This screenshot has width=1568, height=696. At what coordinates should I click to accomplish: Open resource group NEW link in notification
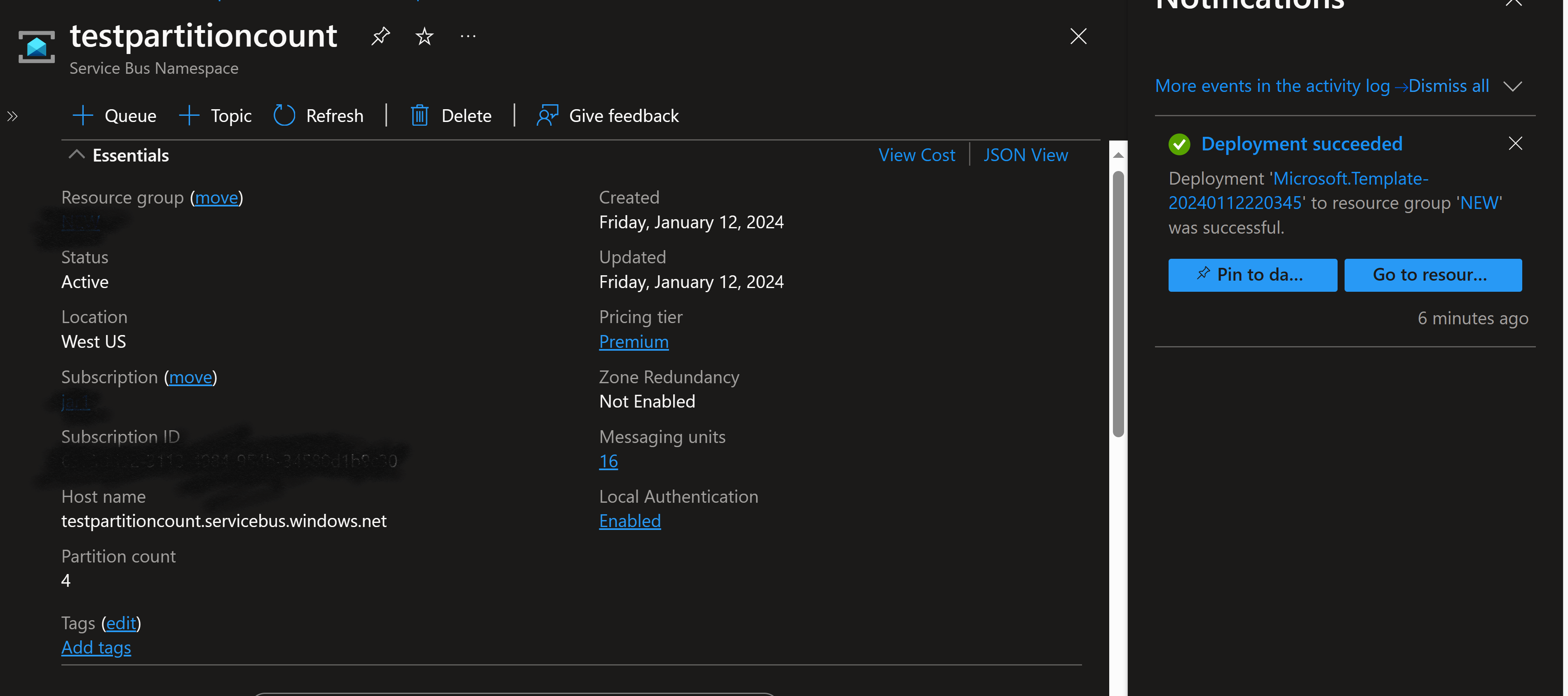coord(1480,203)
